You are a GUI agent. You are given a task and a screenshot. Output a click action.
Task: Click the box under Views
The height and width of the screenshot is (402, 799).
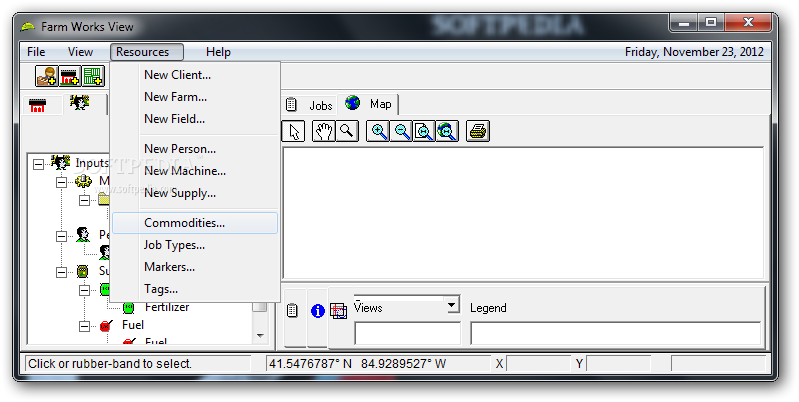click(x=407, y=334)
